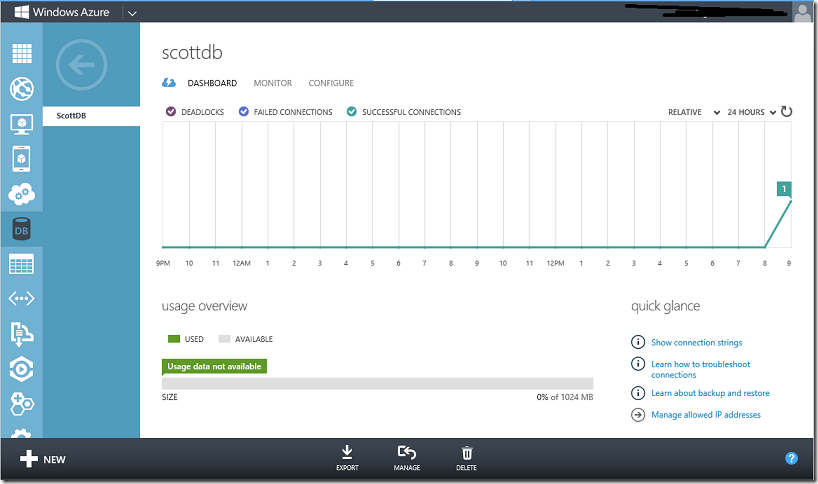Click the chart data point labeled 1
This screenshot has width=818, height=484.
[784, 189]
